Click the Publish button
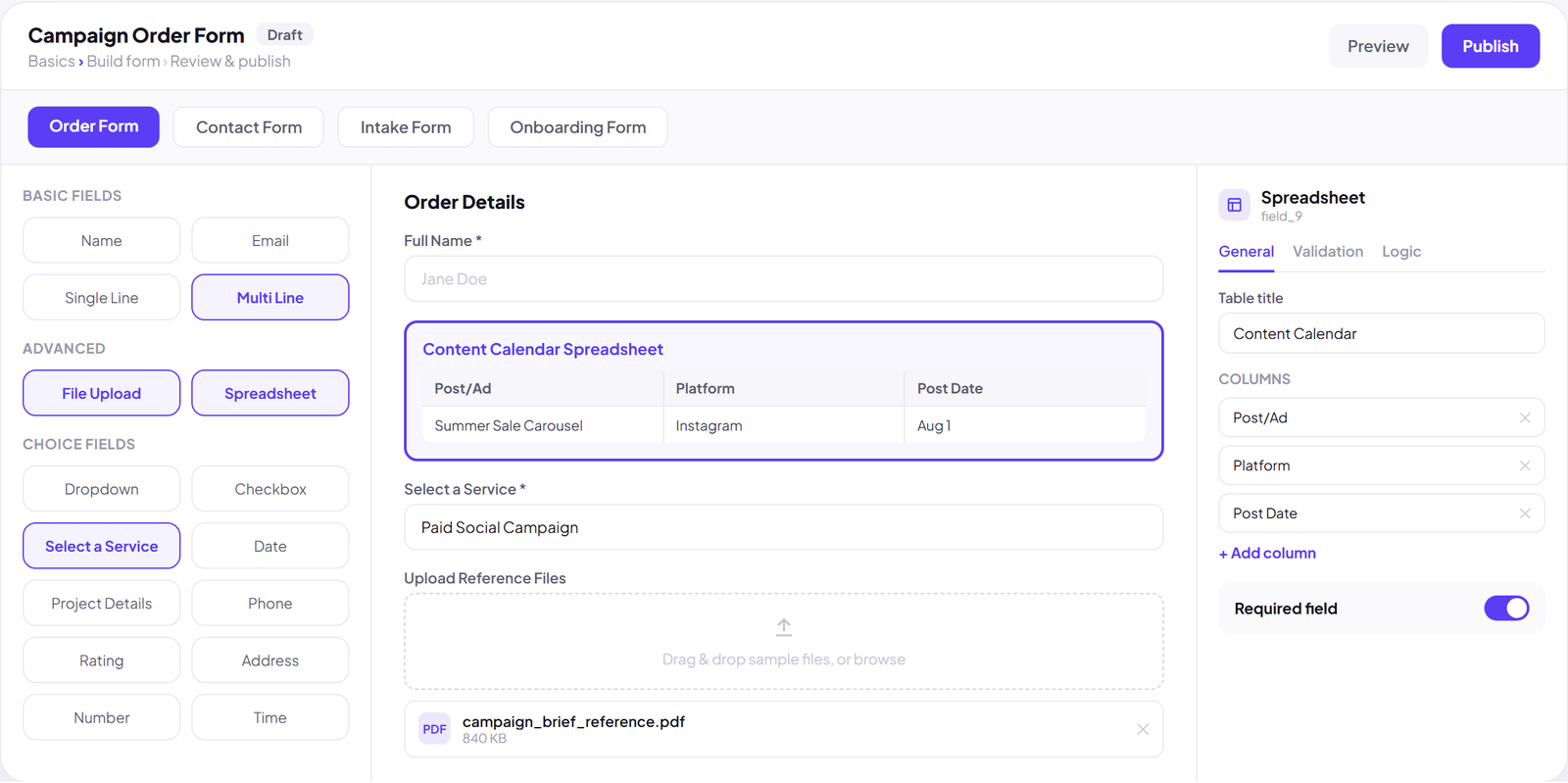 coord(1491,46)
